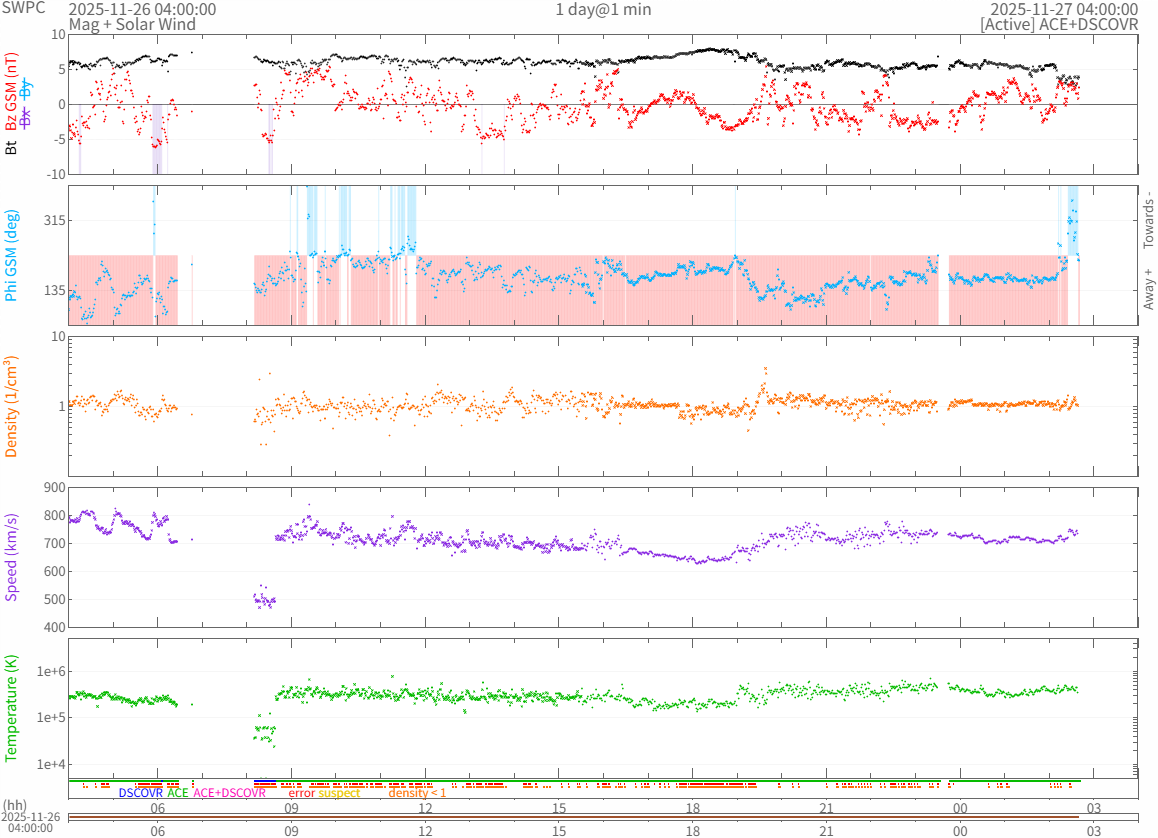The width and height of the screenshot is (1158, 838).
Task: Click the blue DSCOVR legend entry
Action: (140, 793)
